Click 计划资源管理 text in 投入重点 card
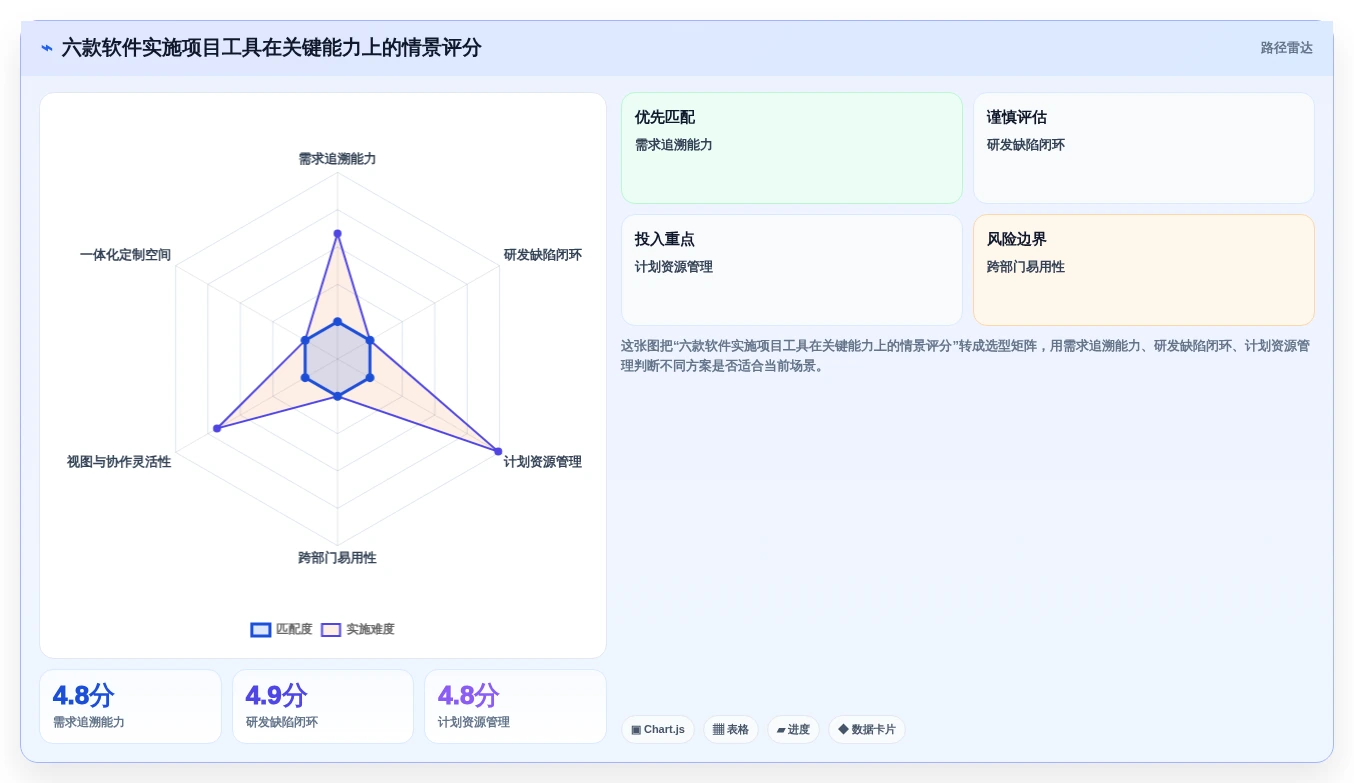 [x=674, y=267]
